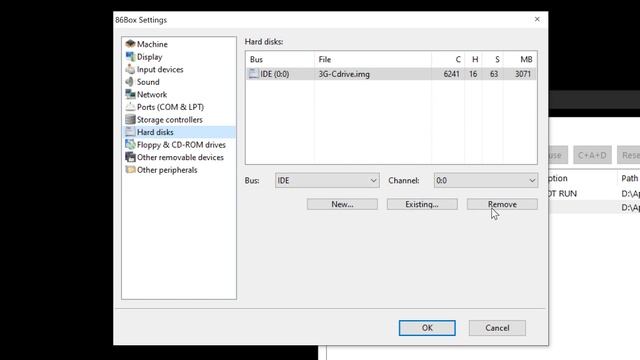Screen dimensions: 640x360
Task: Select Other peripherals label
Action: pyautogui.click(x=167, y=170)
